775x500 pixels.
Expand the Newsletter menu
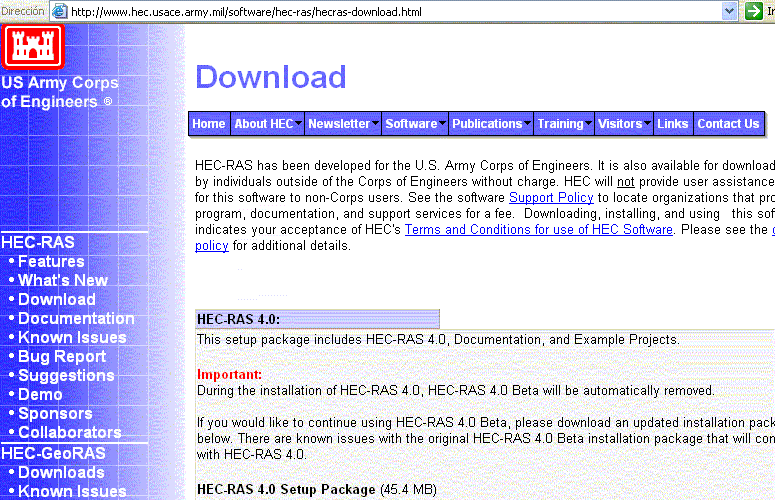[x=343, y=124]
